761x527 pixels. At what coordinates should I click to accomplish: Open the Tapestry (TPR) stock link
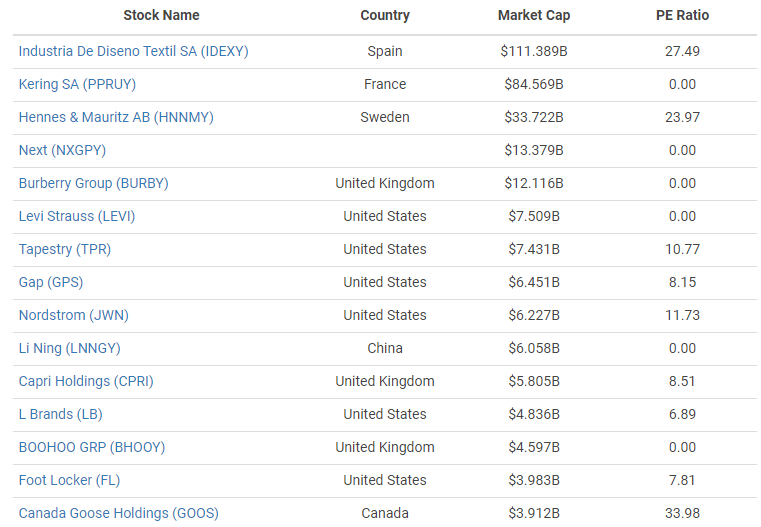[64, 249]
